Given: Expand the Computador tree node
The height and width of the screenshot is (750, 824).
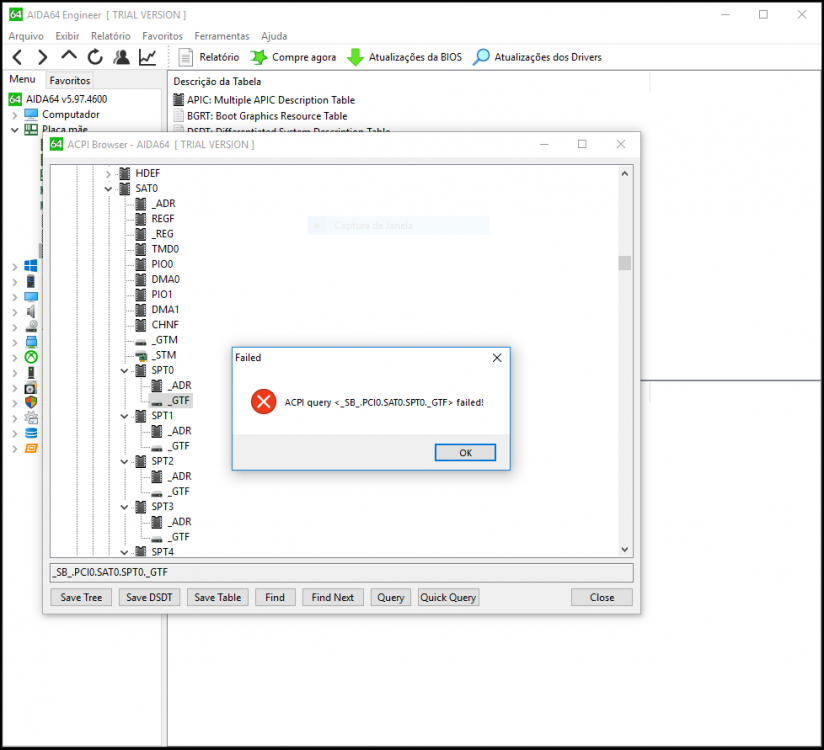Looking at the screenshot, I should (15, 115).
